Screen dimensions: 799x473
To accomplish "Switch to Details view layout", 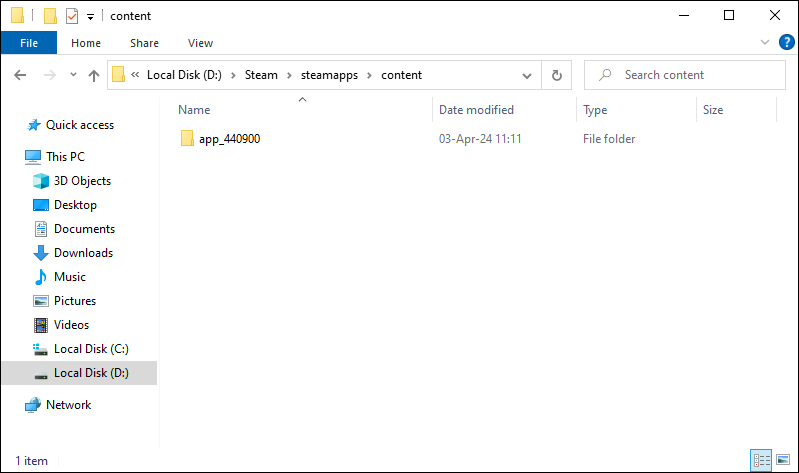I will click(x=762, y=460).
